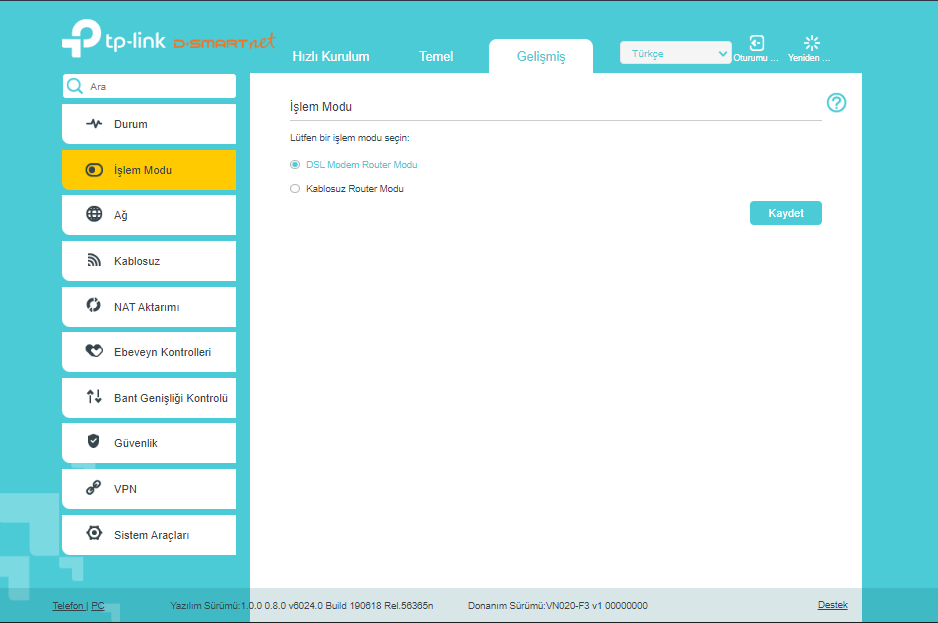Click the Kablosuz wireless signal icon
Image resolution: width=938 pixels, height=623 pixels.
(94, 260)
